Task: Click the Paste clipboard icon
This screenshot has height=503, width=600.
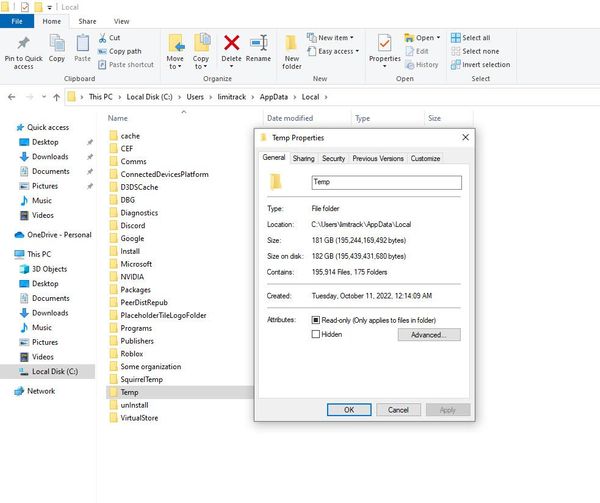Action: coord(82,43)
